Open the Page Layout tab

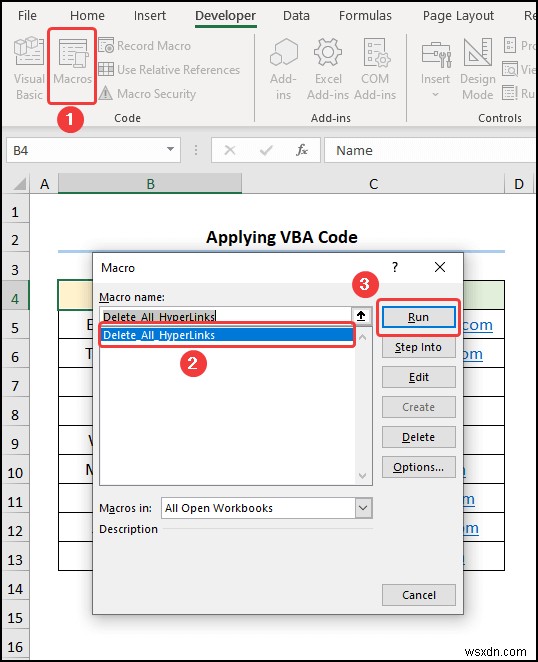click(458, 16)
